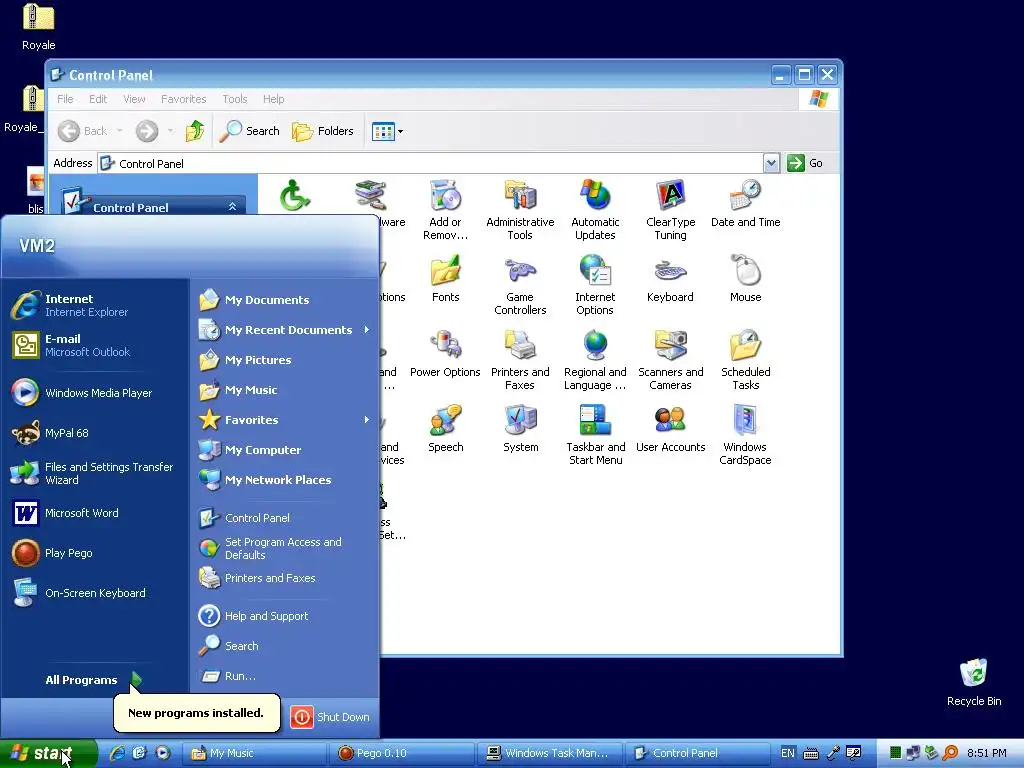This screenshot has height=768, width=1024.
Task: Open Administrative Tools in Control Panel
Action: (x=520, y=209)
